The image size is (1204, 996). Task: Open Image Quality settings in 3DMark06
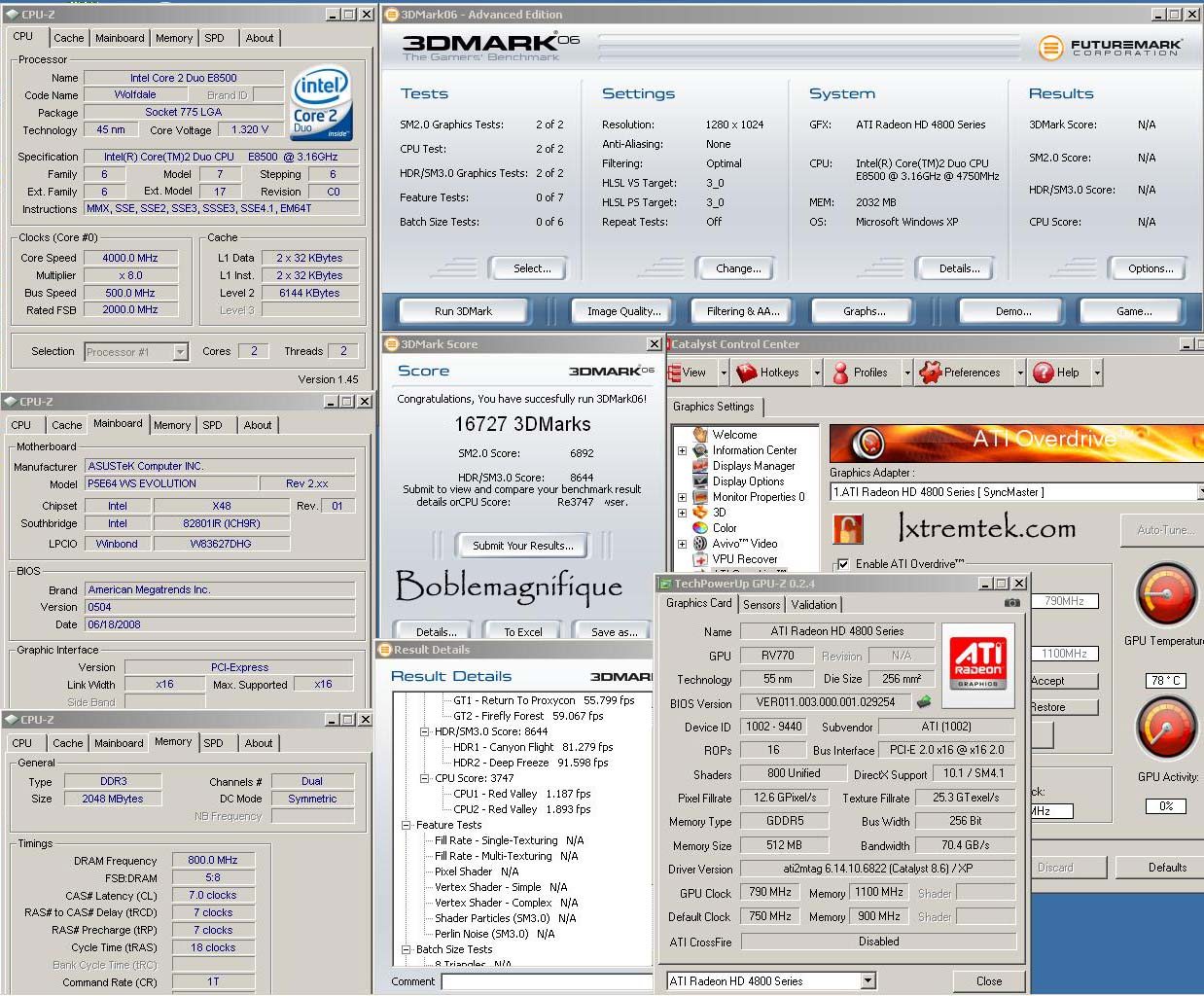[x=623, y=311]
